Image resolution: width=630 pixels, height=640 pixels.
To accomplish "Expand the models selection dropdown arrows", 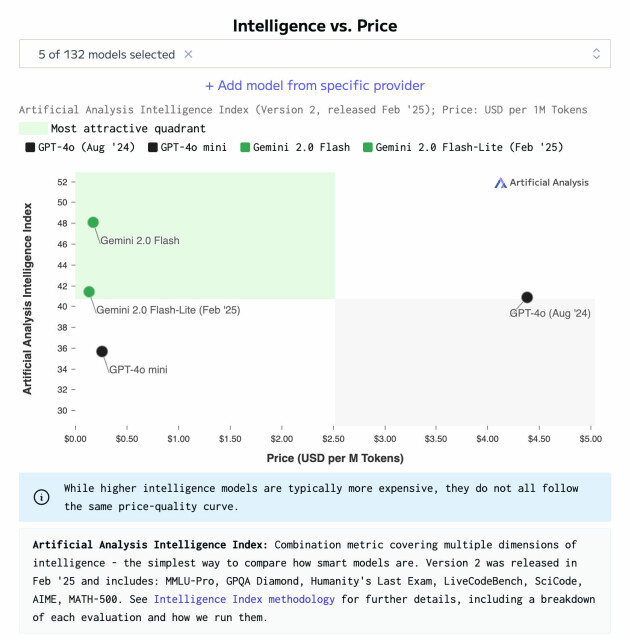I will point(596,53).
